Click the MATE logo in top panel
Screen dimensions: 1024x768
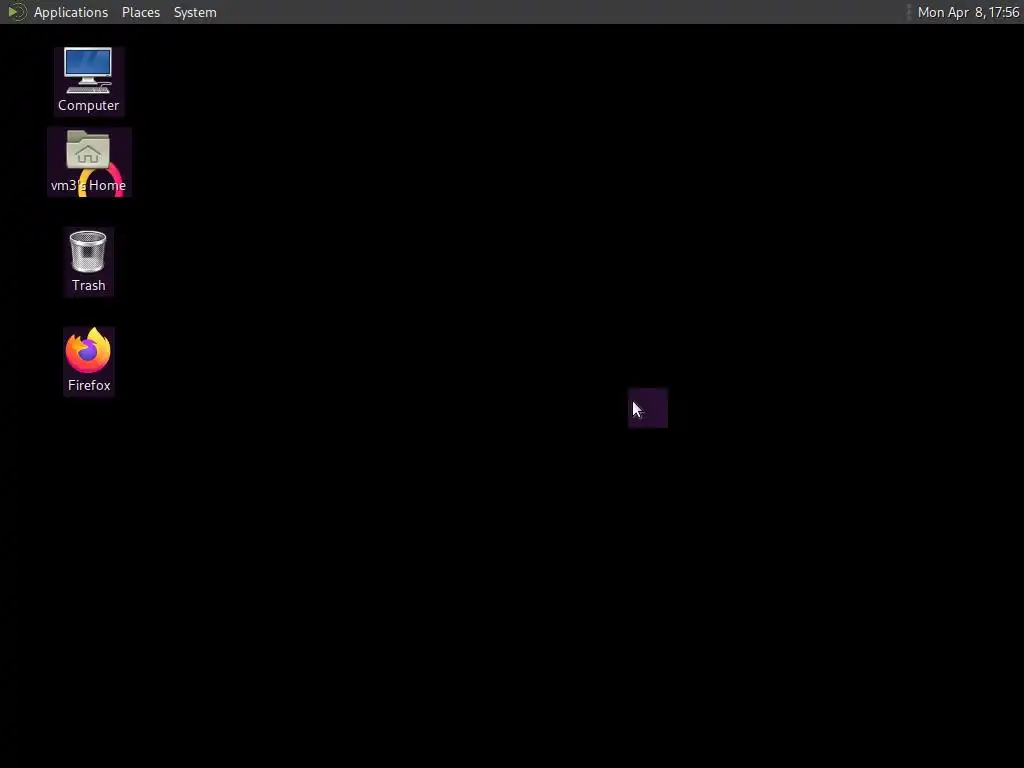[16, 12]
